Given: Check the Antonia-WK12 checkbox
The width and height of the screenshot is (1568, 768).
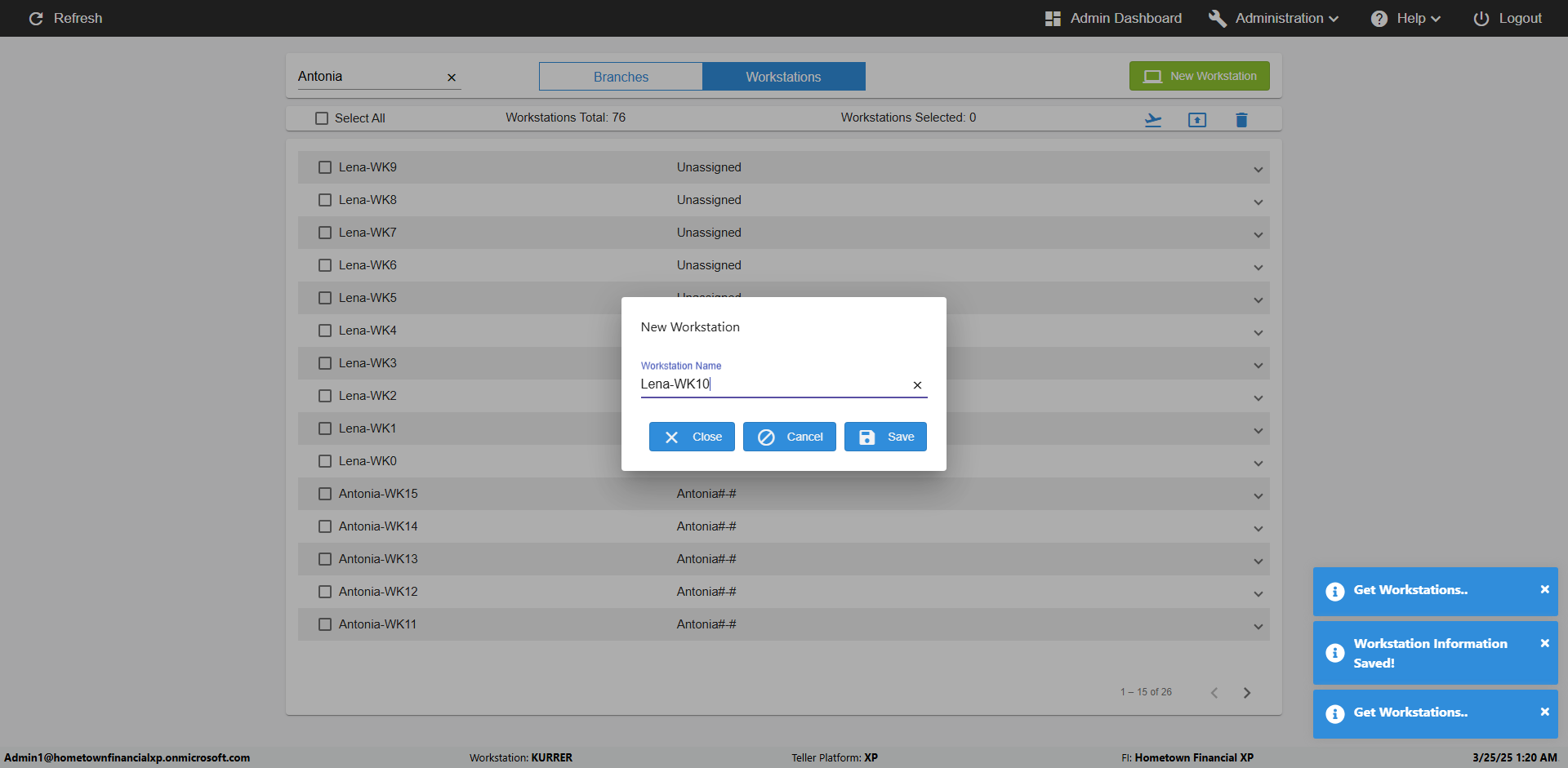Looking at the screenshot, I should pos(325,592).
